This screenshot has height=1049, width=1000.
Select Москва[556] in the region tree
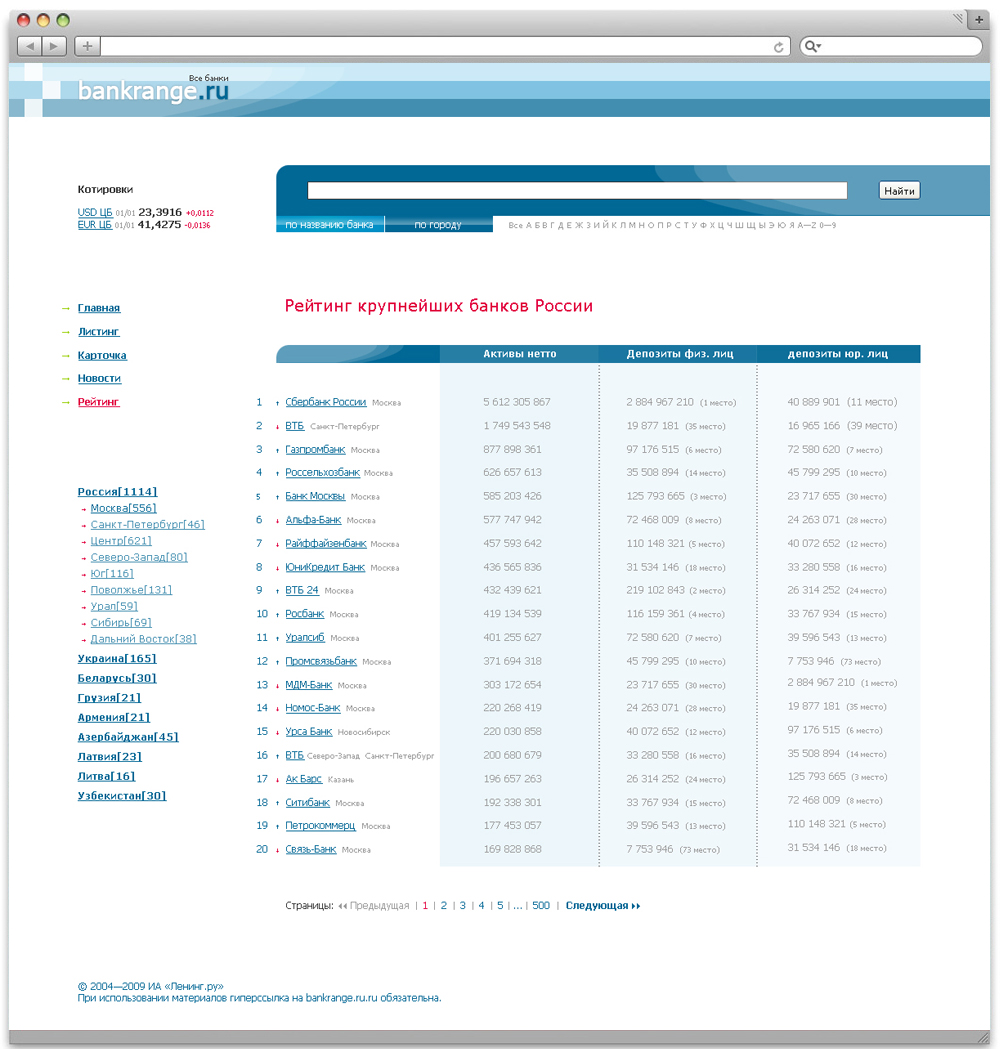[x=123, y=509]
